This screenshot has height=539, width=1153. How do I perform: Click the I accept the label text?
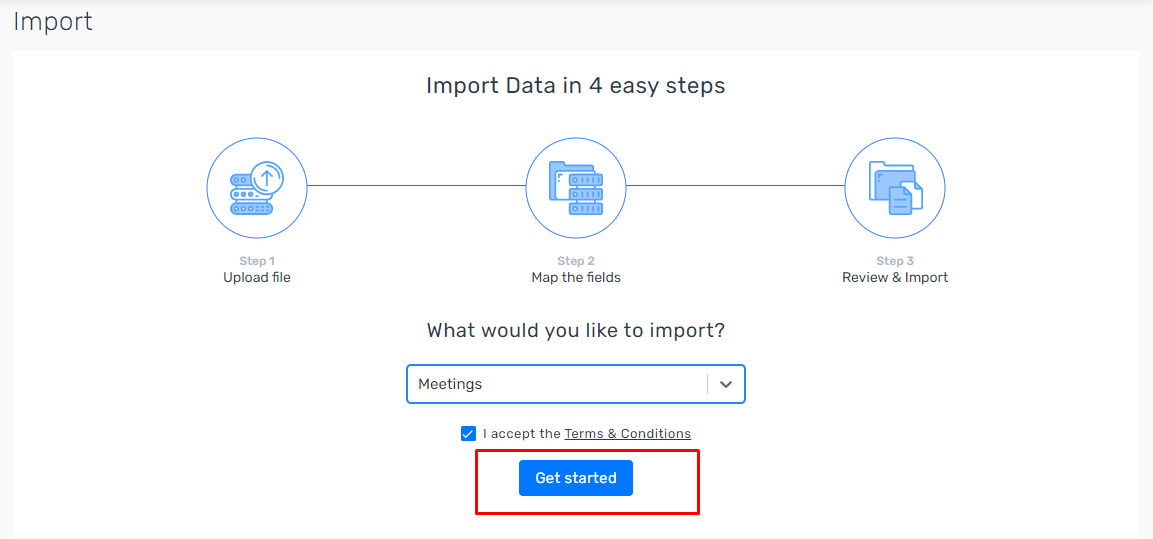pyautogui.click(x=522, y=434)
